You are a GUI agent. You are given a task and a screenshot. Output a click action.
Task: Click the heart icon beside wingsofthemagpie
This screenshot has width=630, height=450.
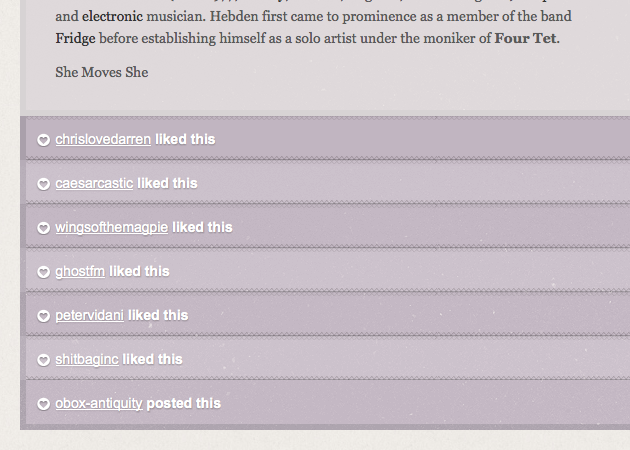point(44,228)
